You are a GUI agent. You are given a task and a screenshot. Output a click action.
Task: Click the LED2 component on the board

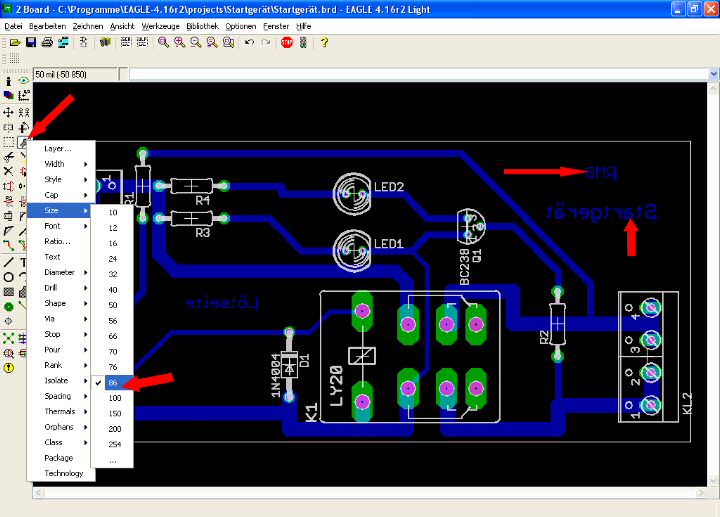[352, 188]
